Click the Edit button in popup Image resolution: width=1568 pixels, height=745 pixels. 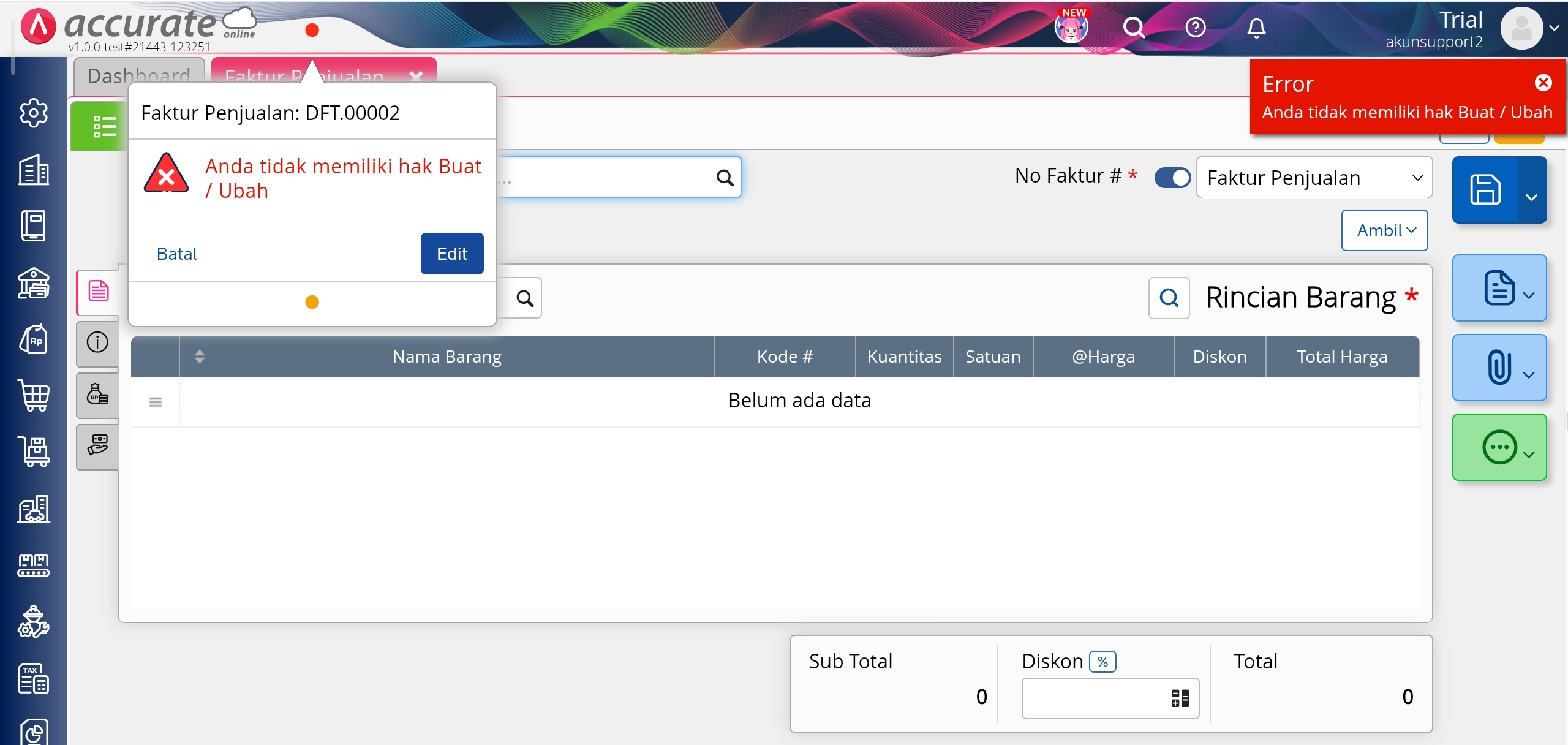(452, 254)
